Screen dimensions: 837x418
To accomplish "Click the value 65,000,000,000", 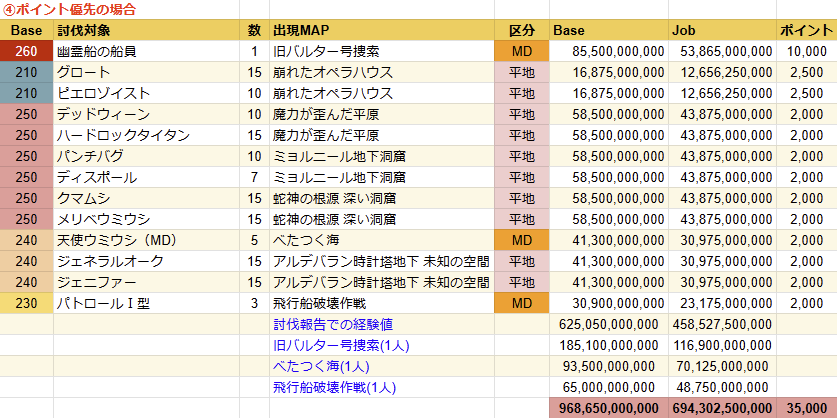I will [609, 387].
